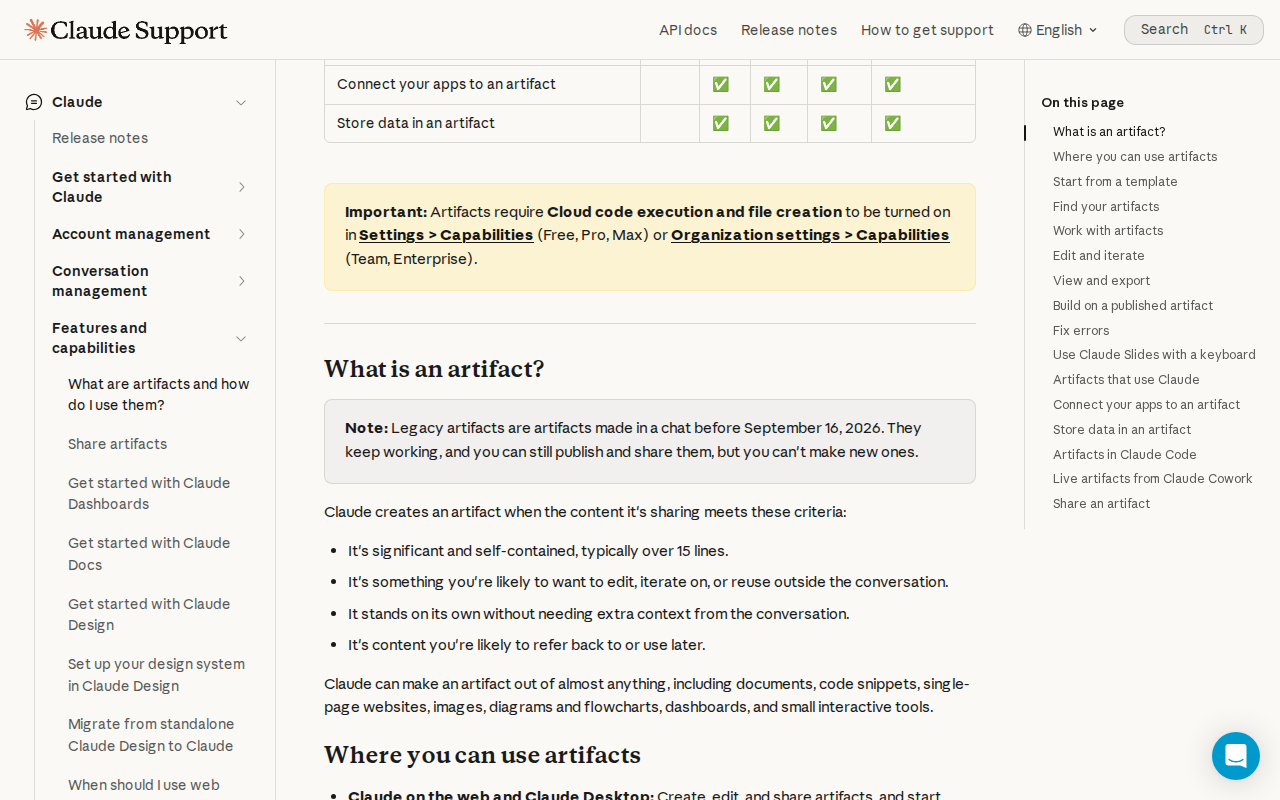
Task: Jump to Where you can use artifacts
Action: pos(1135,157)
